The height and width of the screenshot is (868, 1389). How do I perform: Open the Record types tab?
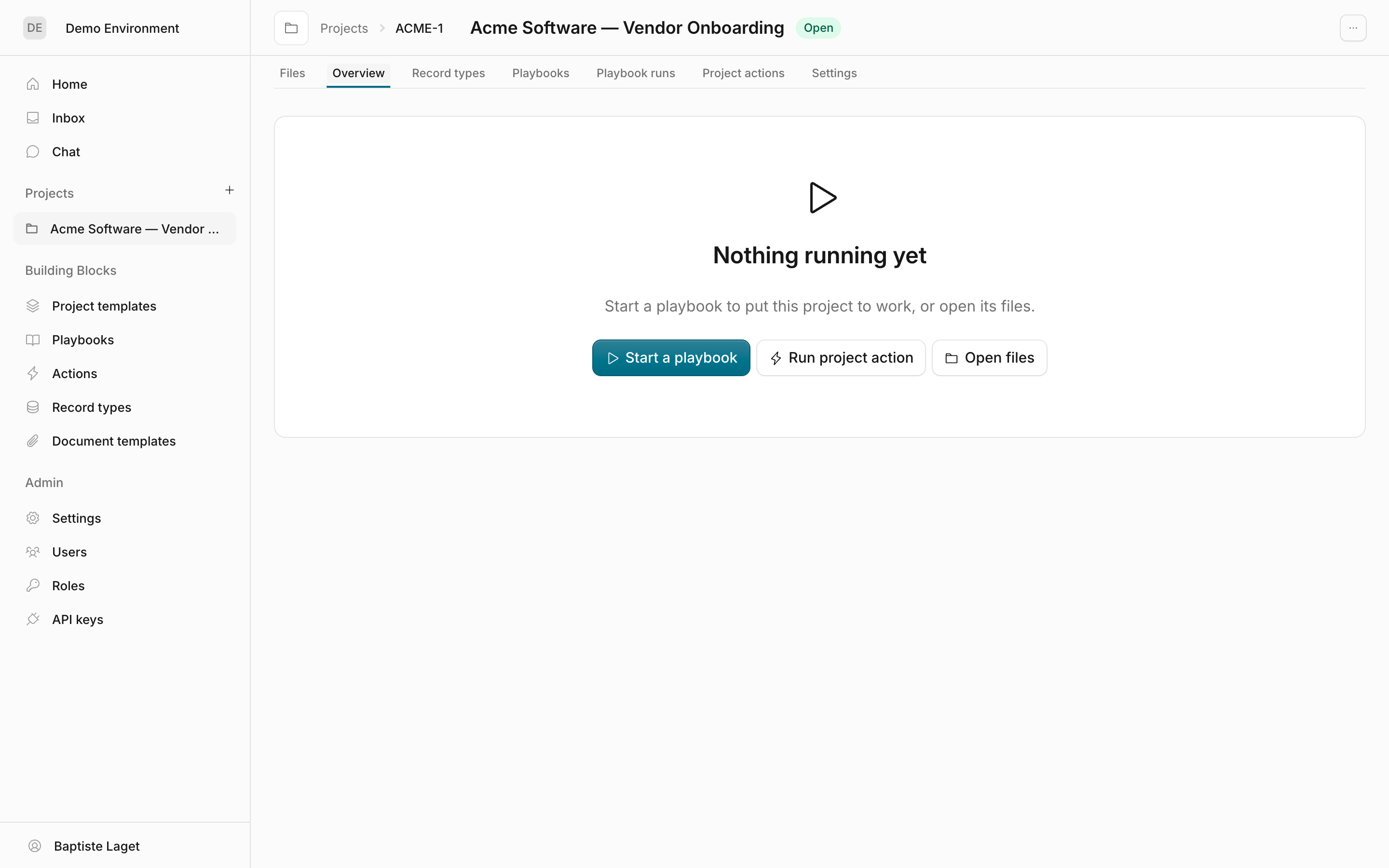pyautogui.click(x=448, y=73)
